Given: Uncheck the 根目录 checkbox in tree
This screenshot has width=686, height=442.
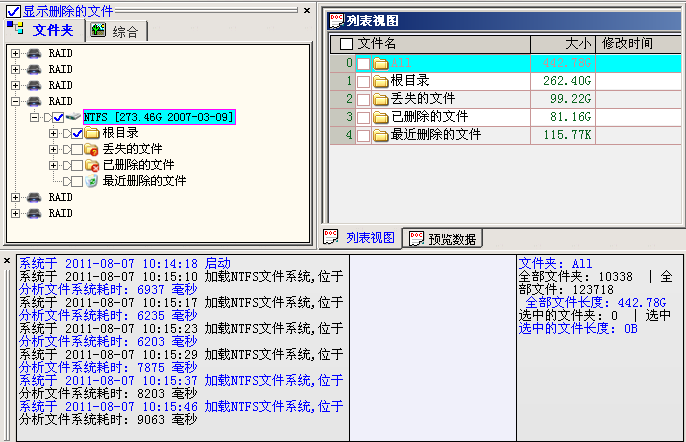Looking at the screenshot, I should 77,133.
